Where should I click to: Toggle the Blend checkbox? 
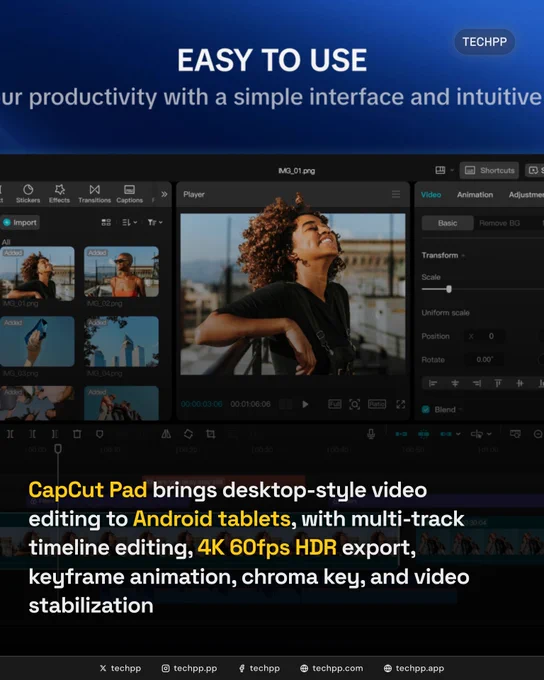426,409
